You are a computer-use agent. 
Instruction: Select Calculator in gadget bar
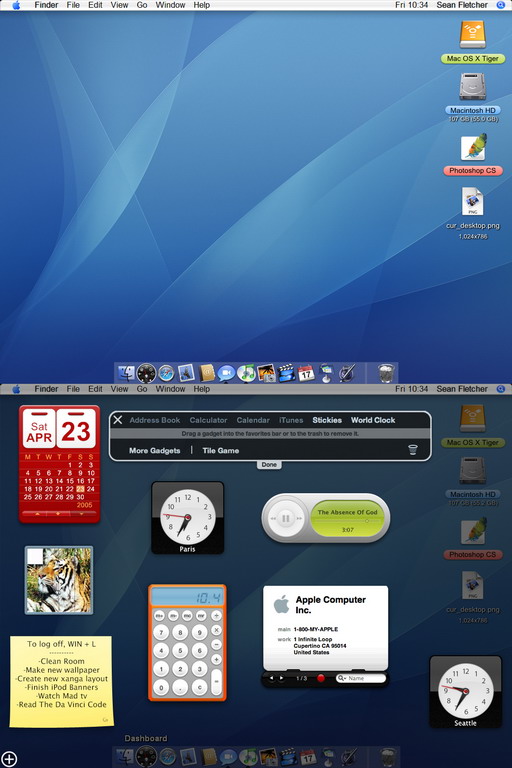click(208, 420)
